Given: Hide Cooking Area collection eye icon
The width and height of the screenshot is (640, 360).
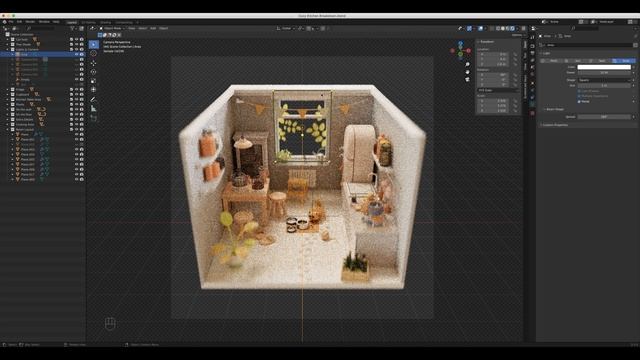Looking at the screenshot, I should 76,124.
